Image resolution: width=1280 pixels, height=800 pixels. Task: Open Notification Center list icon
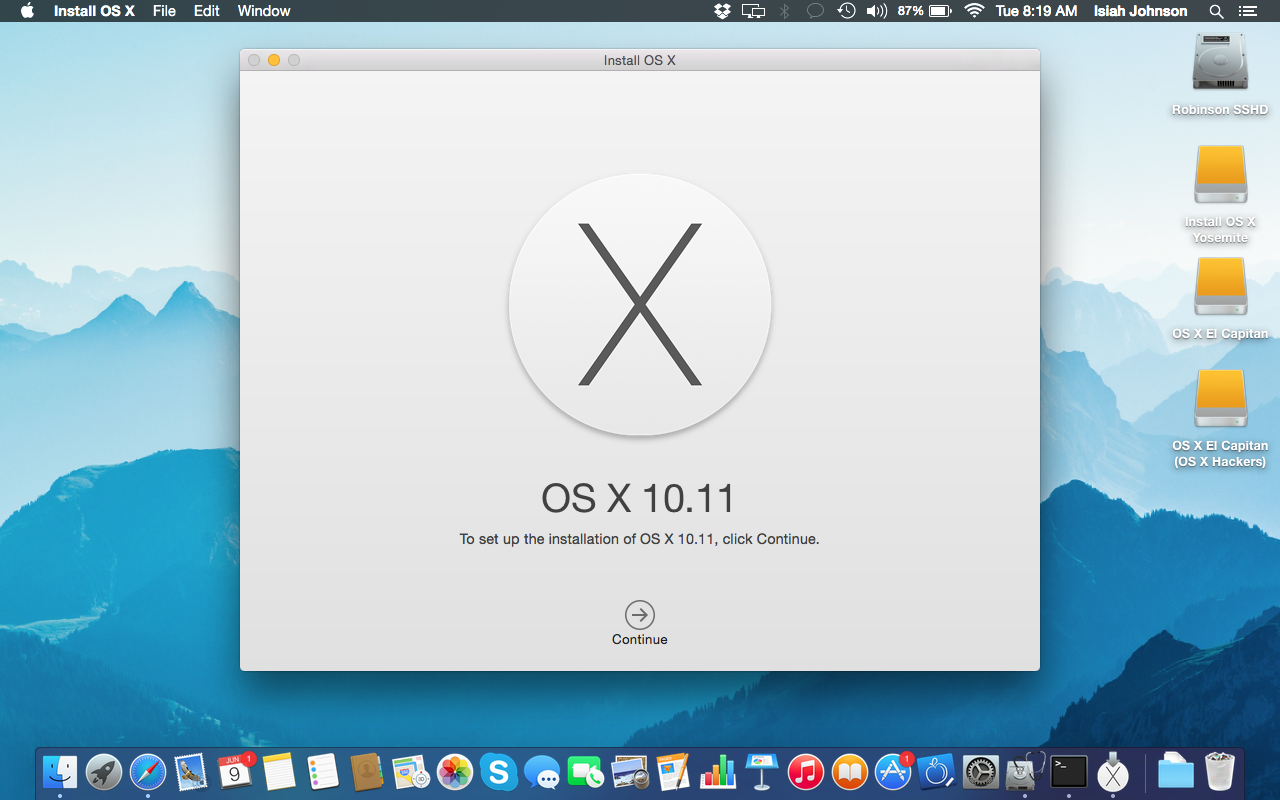click(1247, 11)
